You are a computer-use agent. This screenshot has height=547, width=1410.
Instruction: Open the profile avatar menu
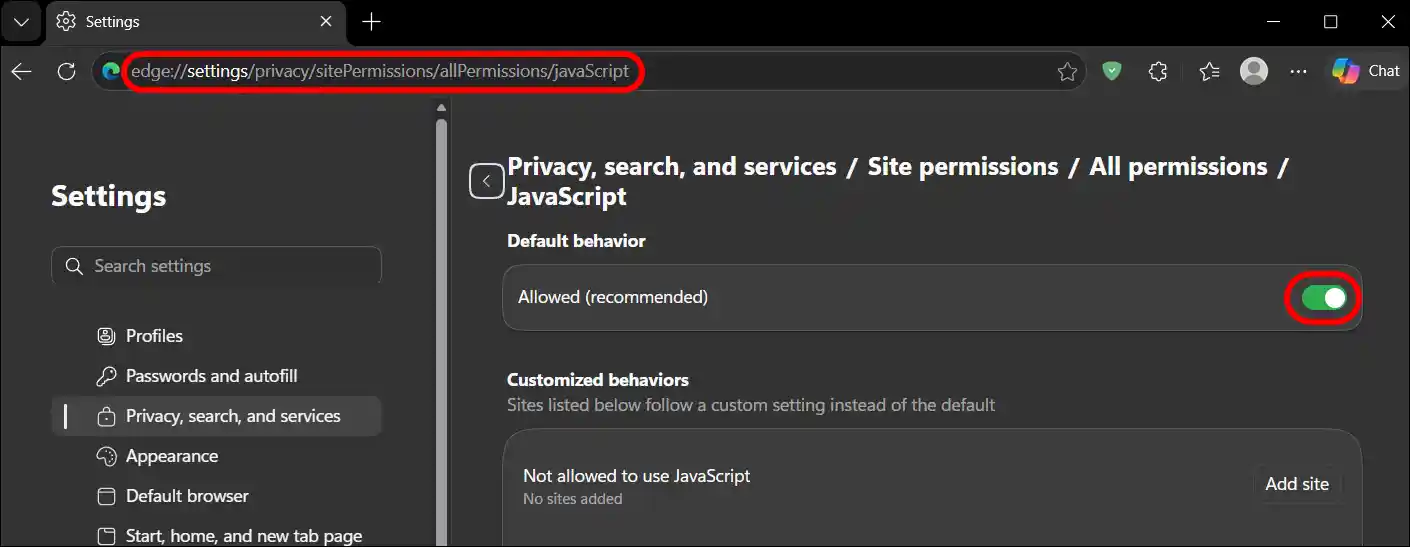1254,71
